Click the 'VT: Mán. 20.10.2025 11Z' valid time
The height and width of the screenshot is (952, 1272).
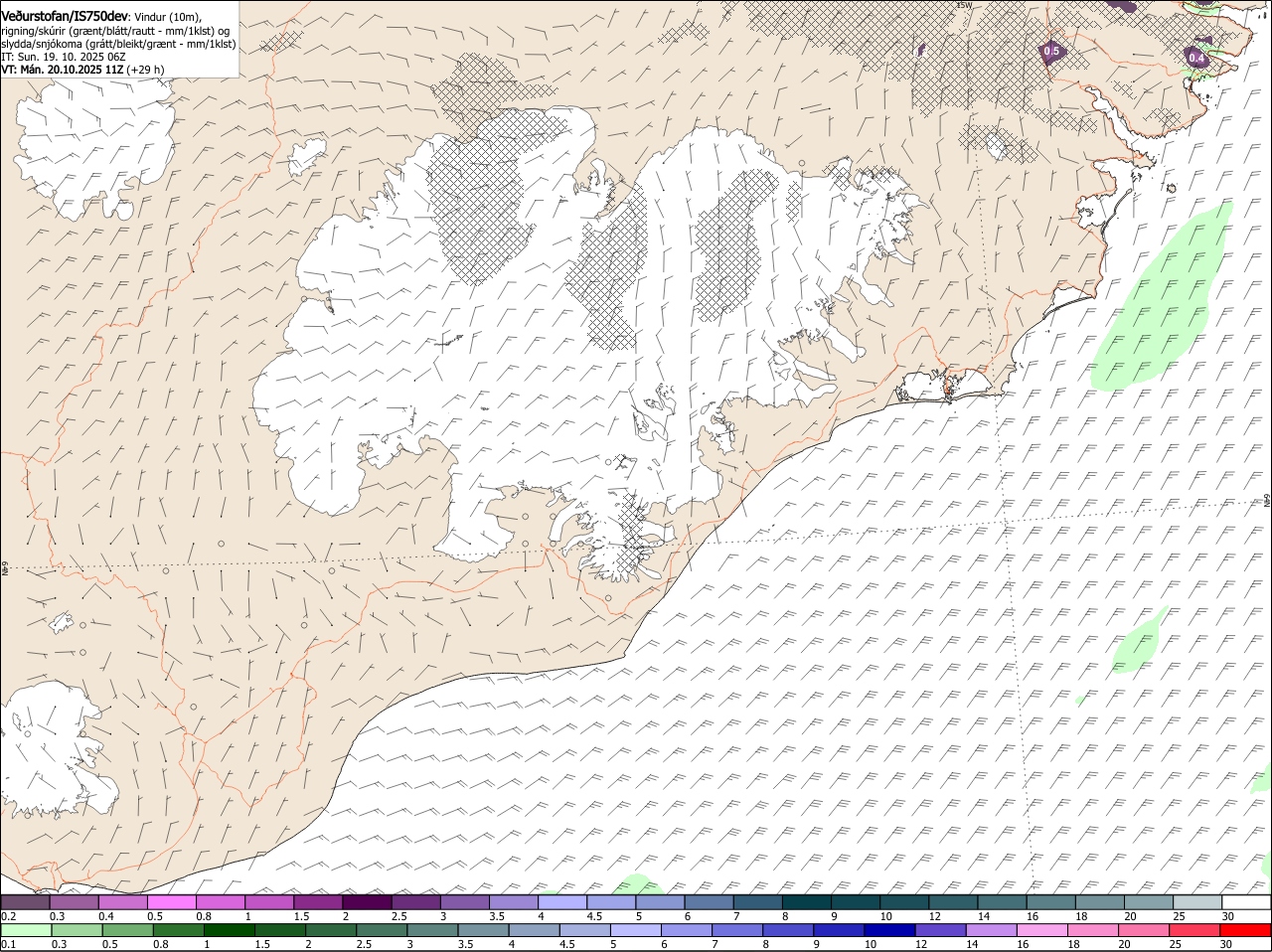click(x=62, y=70)
